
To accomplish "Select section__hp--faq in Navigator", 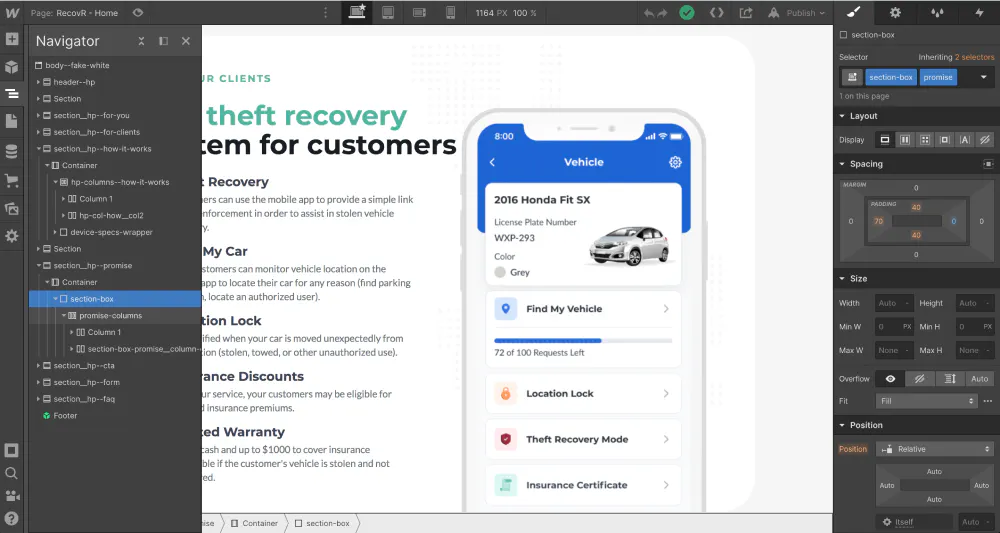I will (x=84, y=398).
